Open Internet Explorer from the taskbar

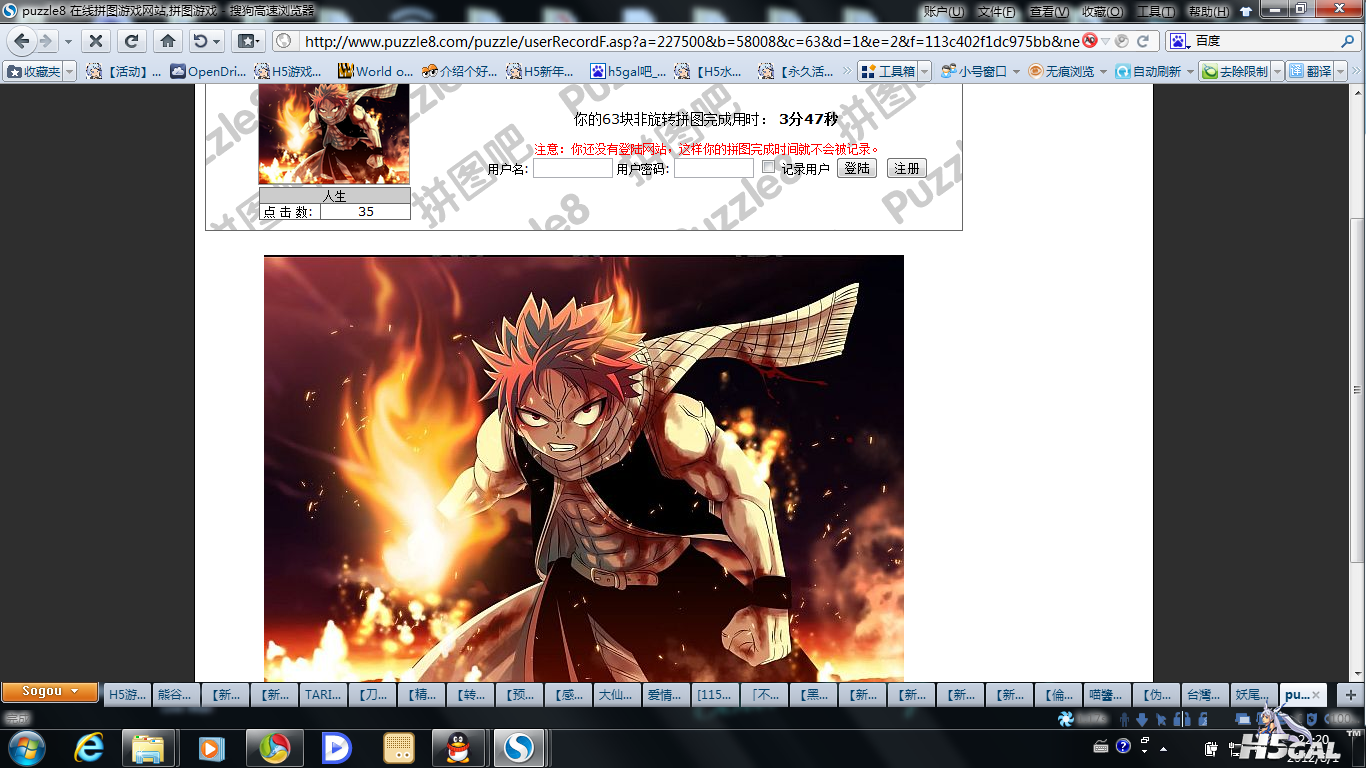click(89, 747)
